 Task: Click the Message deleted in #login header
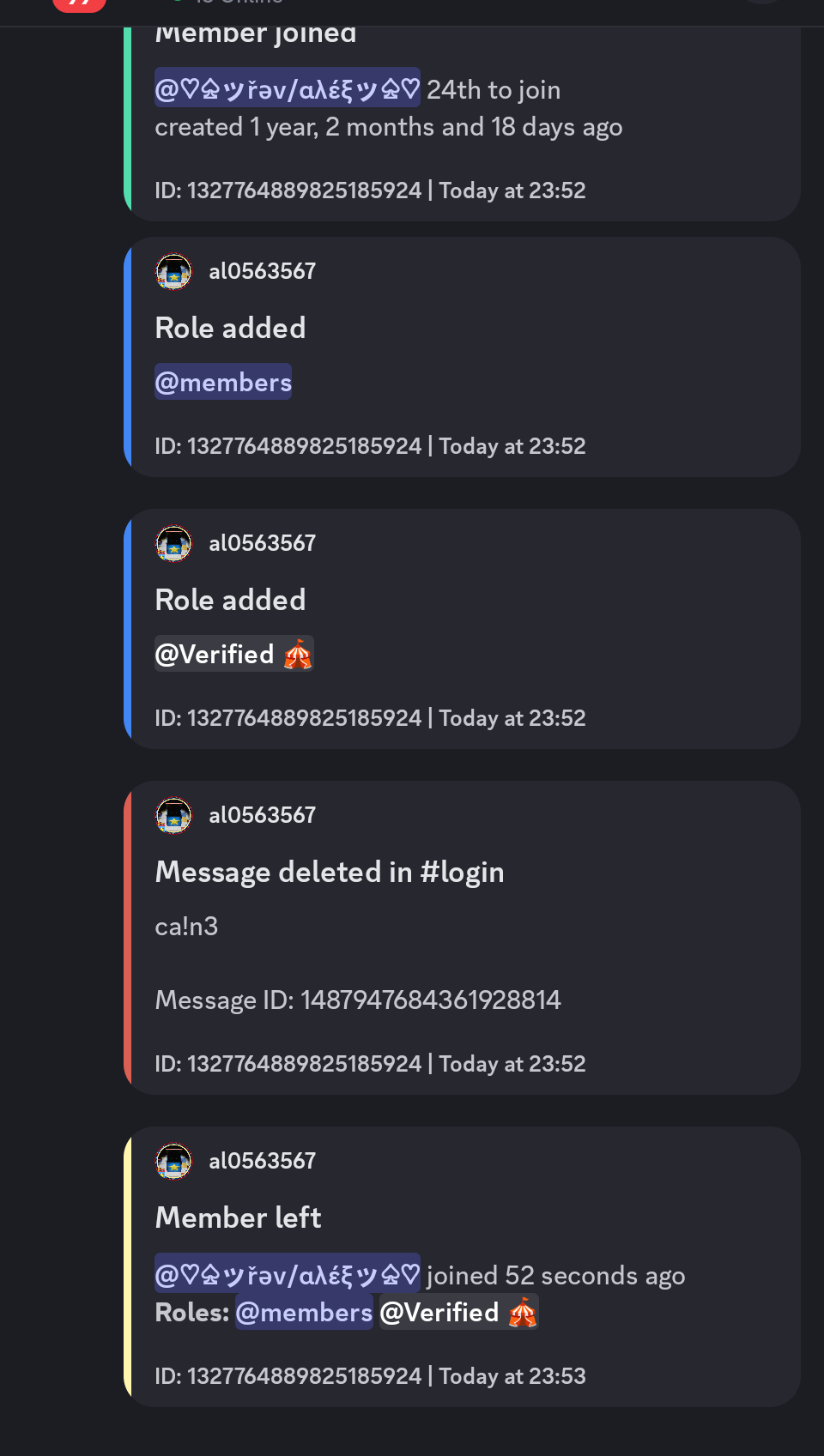pyautogui.click(x=330, y=872)
